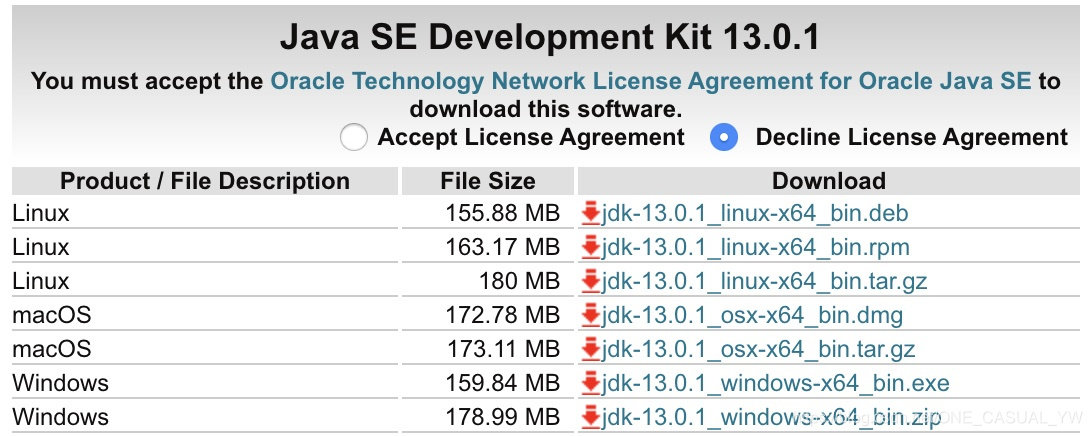Download jdk-13.0.1_osx-x64_bin.tar.gz file
This screenshot has width=1092, height=436.
758,349
